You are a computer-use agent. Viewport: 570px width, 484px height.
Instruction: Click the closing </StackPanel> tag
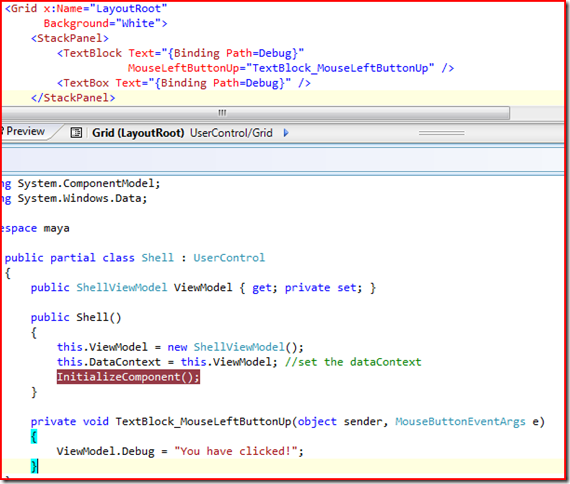pos(73,98)
